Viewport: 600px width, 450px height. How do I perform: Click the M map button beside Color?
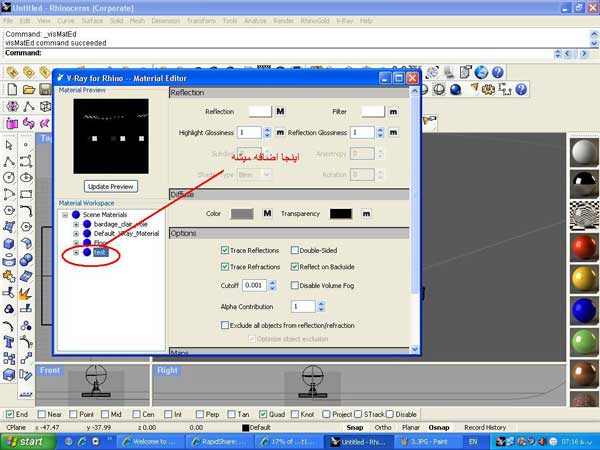267,214
